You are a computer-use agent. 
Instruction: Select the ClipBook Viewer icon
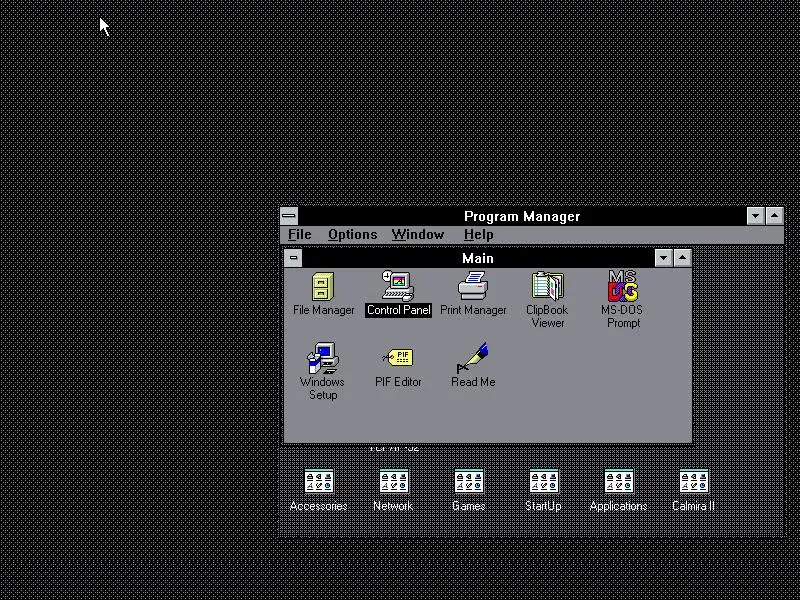pyautogui.click(x=547, y=286)
